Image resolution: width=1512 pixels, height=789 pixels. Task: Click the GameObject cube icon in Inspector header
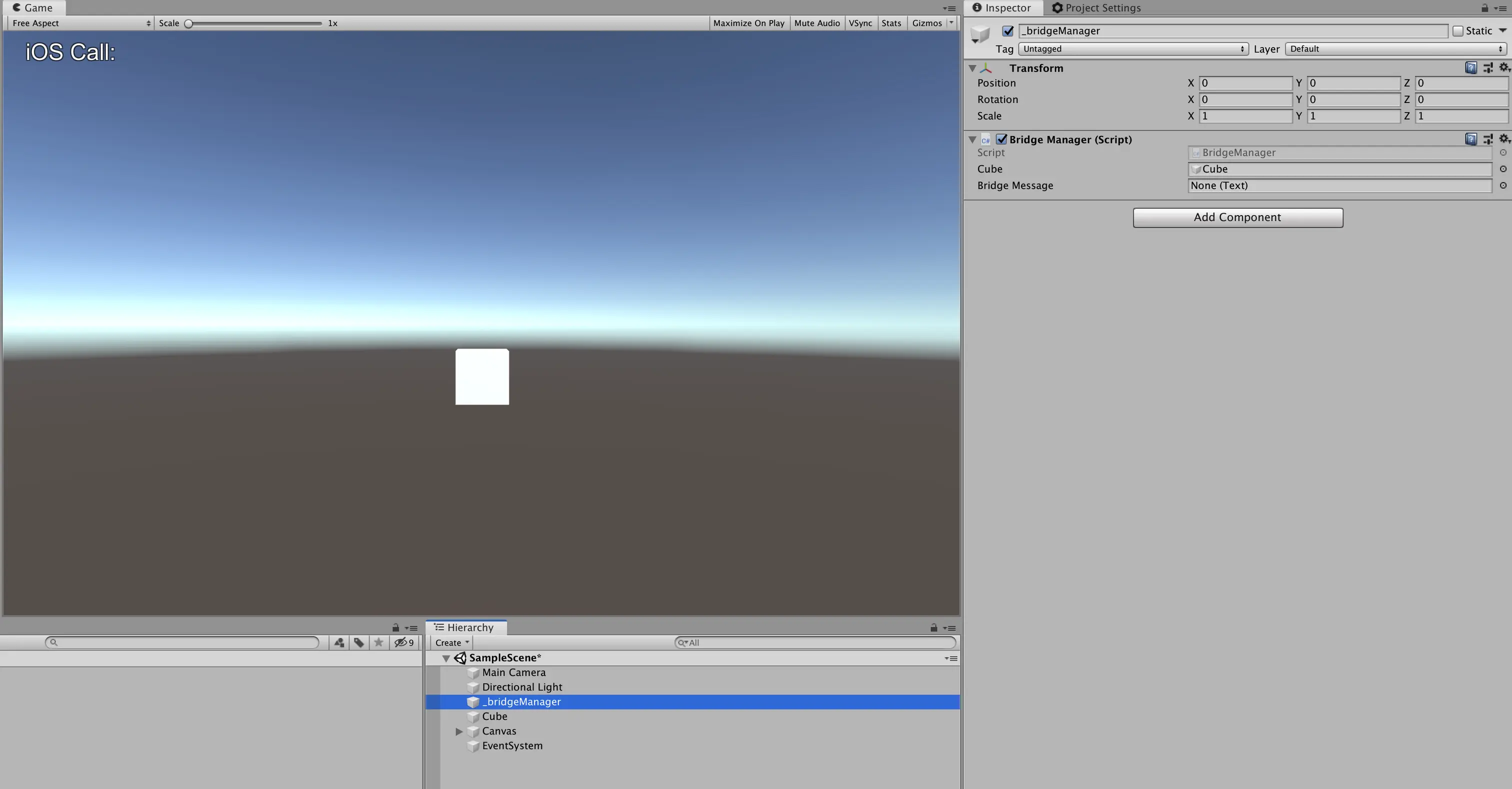click(979, 34)
